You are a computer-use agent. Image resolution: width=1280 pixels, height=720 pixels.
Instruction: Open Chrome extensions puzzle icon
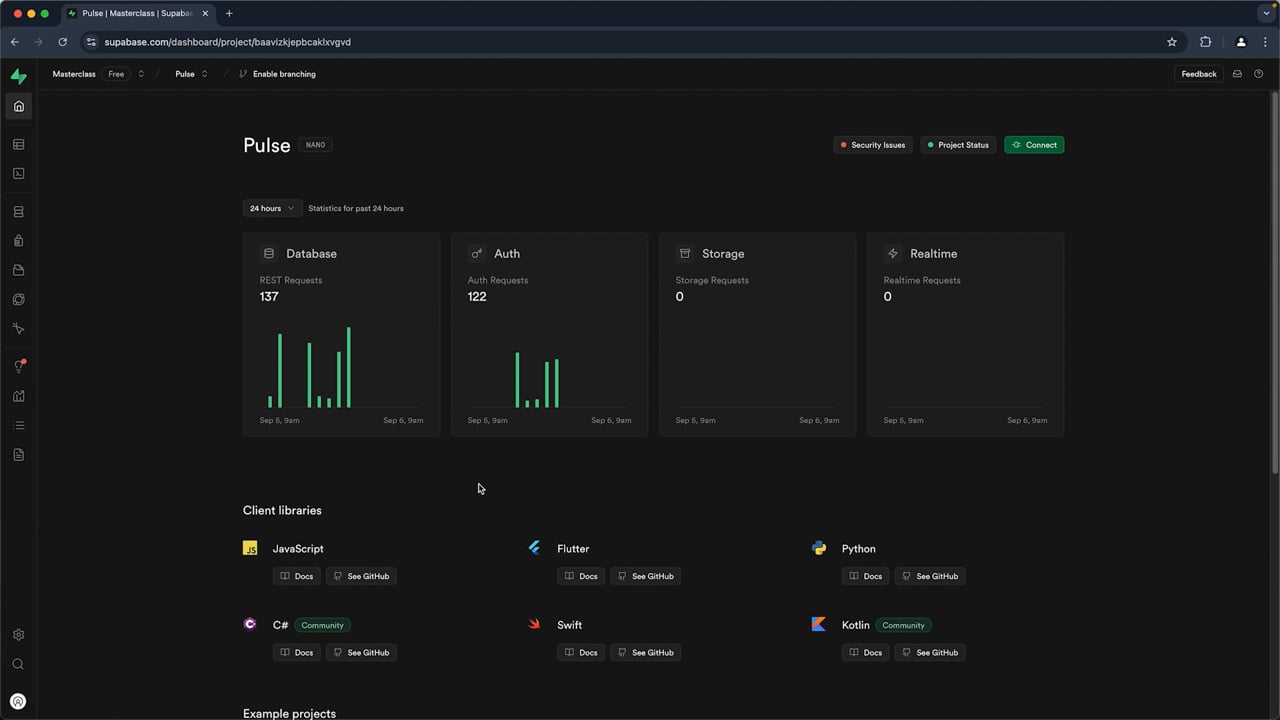[x=1205, y=42]
